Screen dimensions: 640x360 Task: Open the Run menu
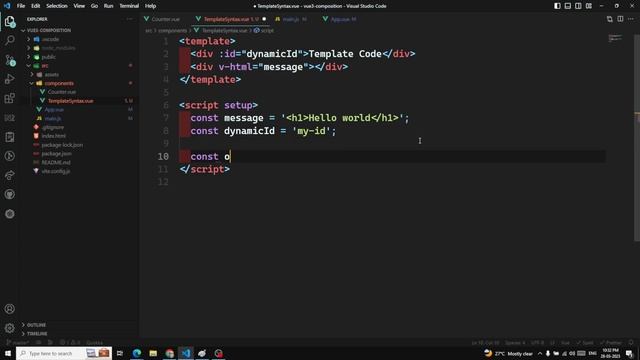pyautogui.click(x=108, y=6)
